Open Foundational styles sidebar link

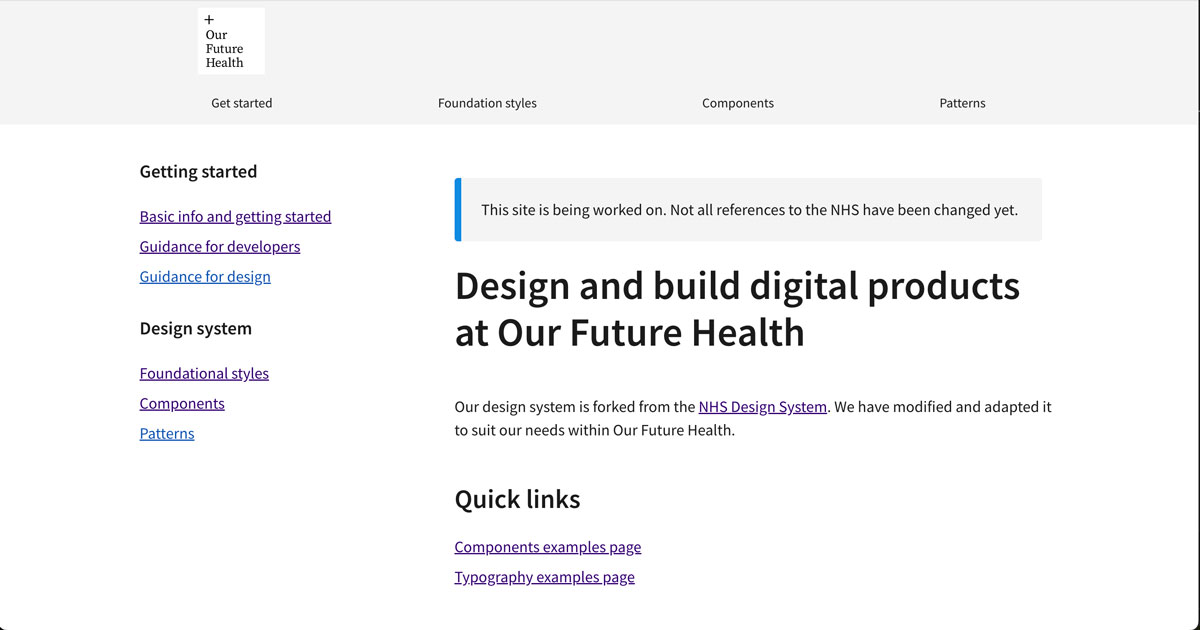(x=204, y=373)
